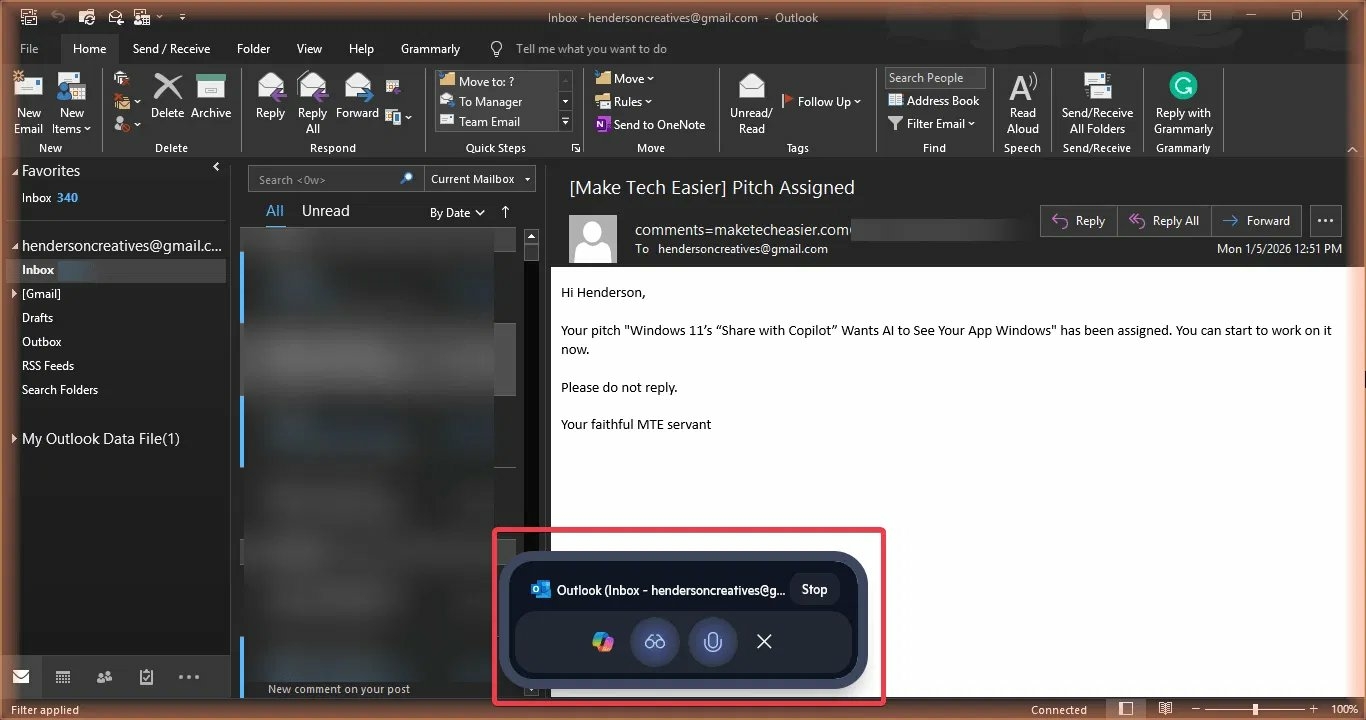Image resolution: width=1366 pixels, height=720 pixels.
Task: Open the Address Book
Action: [933, 100]
